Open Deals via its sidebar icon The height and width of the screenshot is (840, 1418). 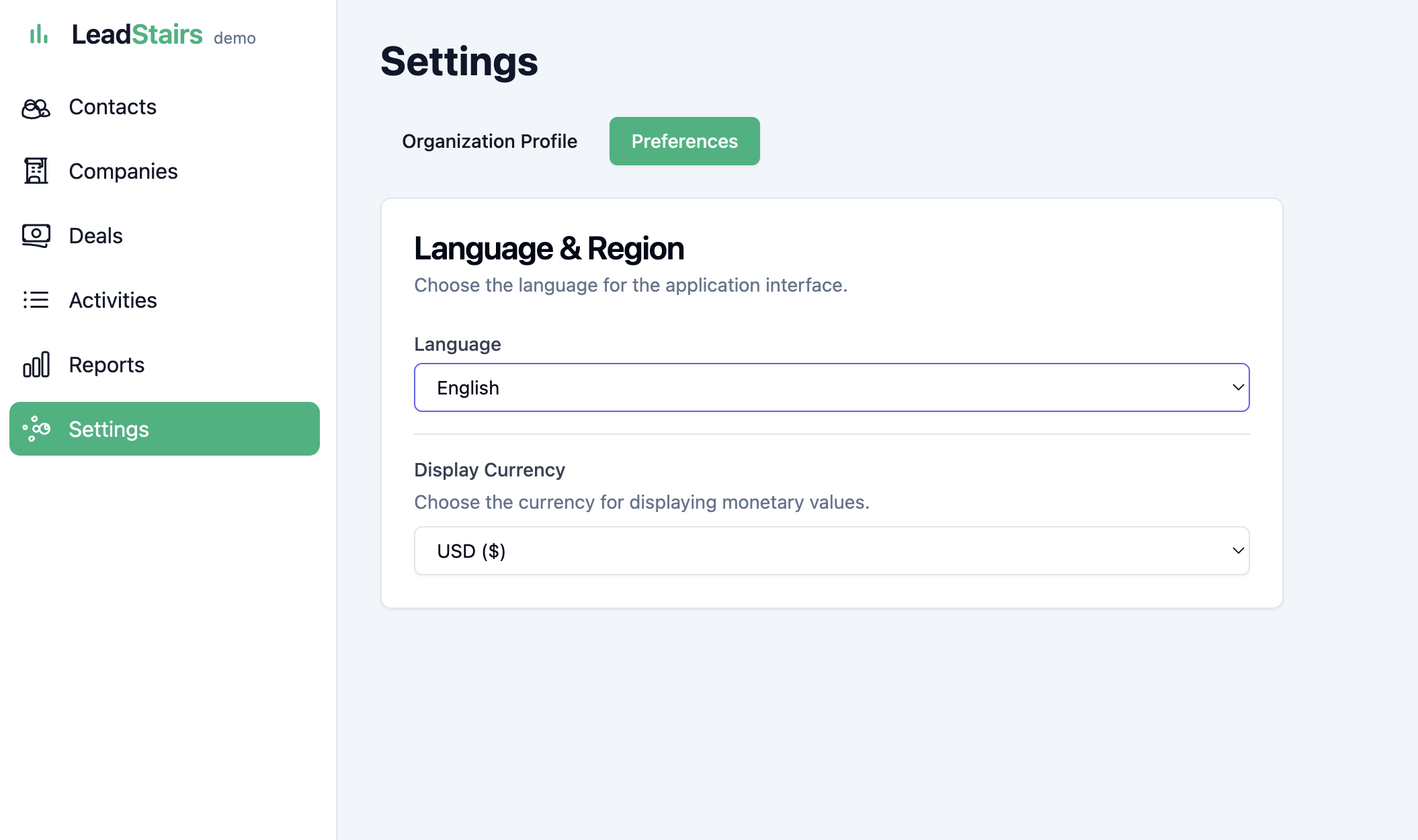[36, 235]
